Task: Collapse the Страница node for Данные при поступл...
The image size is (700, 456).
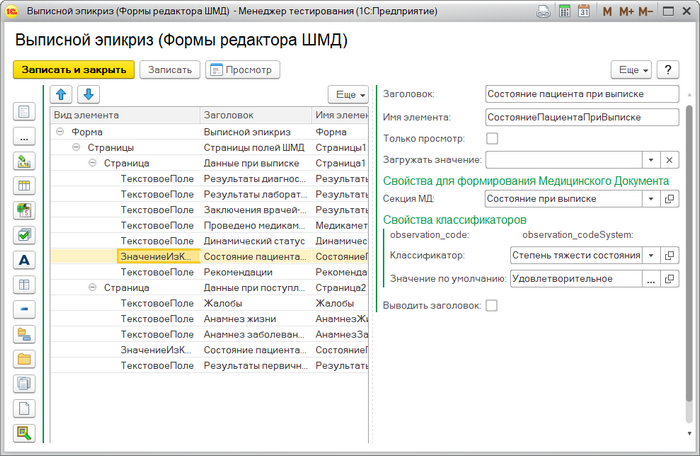Action: point(92,287)
